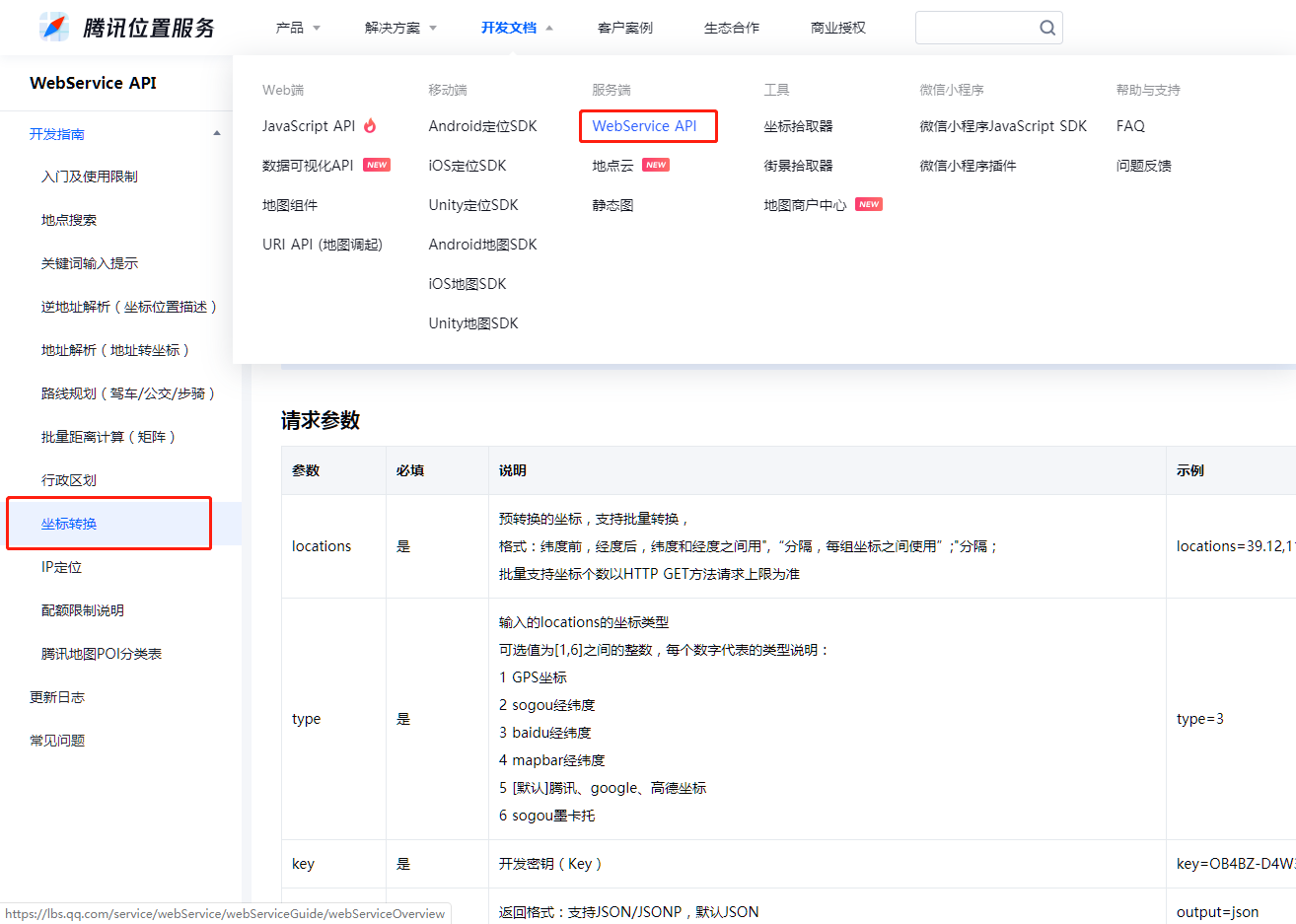
Task: Open the 街景拾取器 tool link
Action: tap(799, 166)
